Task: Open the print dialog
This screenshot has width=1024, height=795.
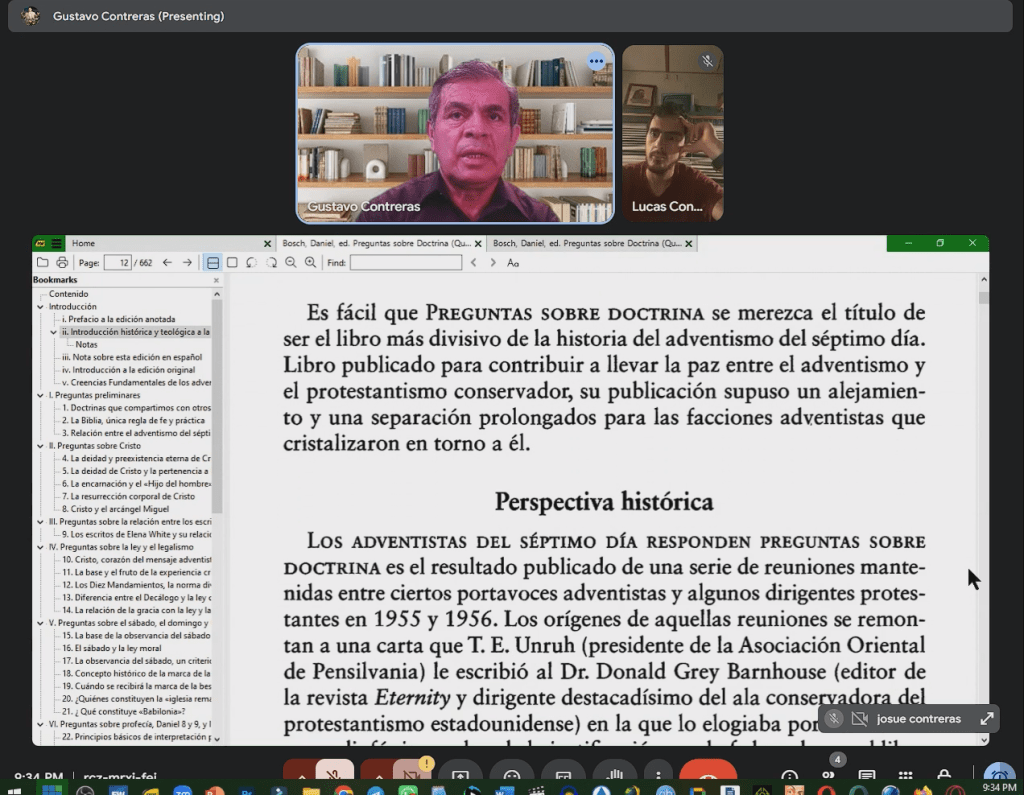Action: [62, 262]
